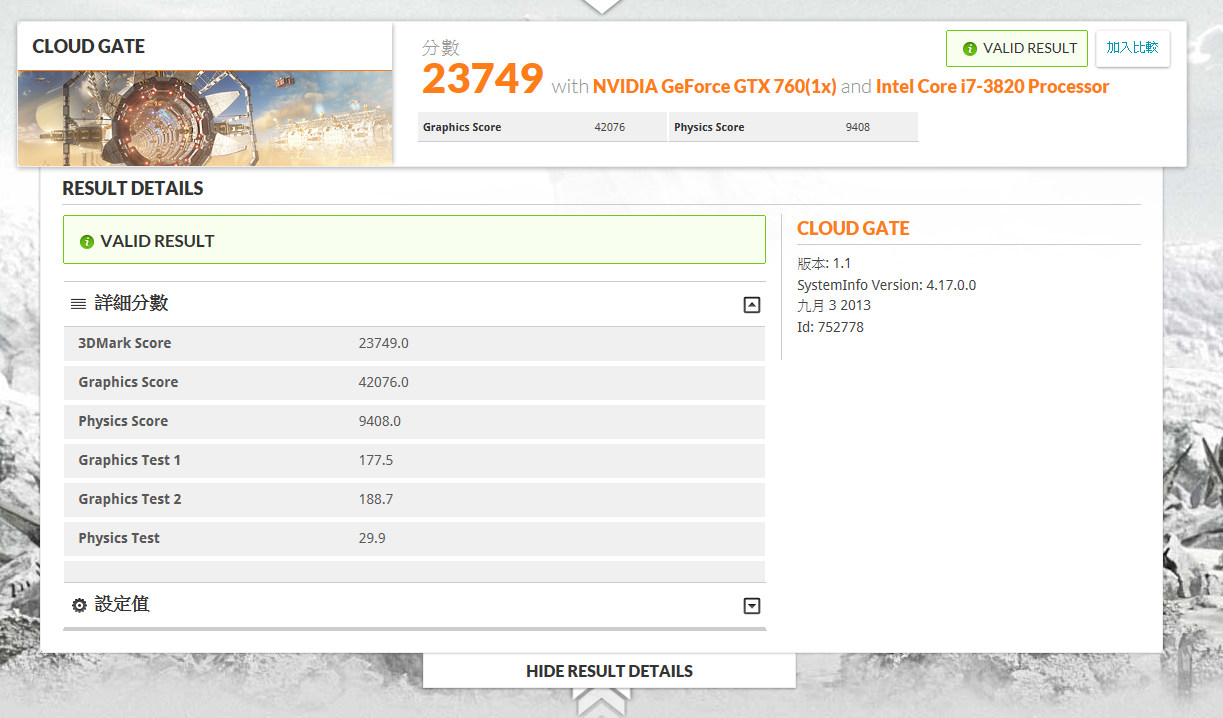Click the green info icon in the VALID RESULT banner

point(87,242)
